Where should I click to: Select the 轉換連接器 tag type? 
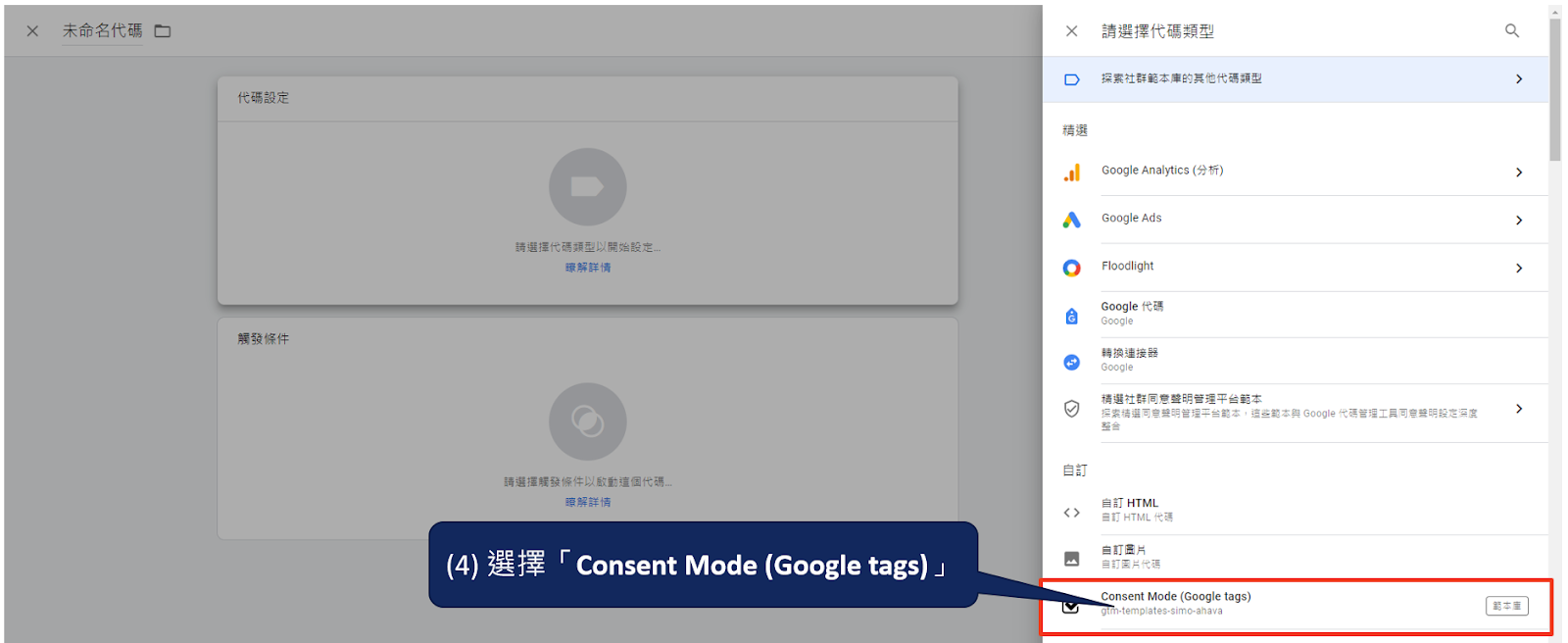click(x=1296, y=361)
